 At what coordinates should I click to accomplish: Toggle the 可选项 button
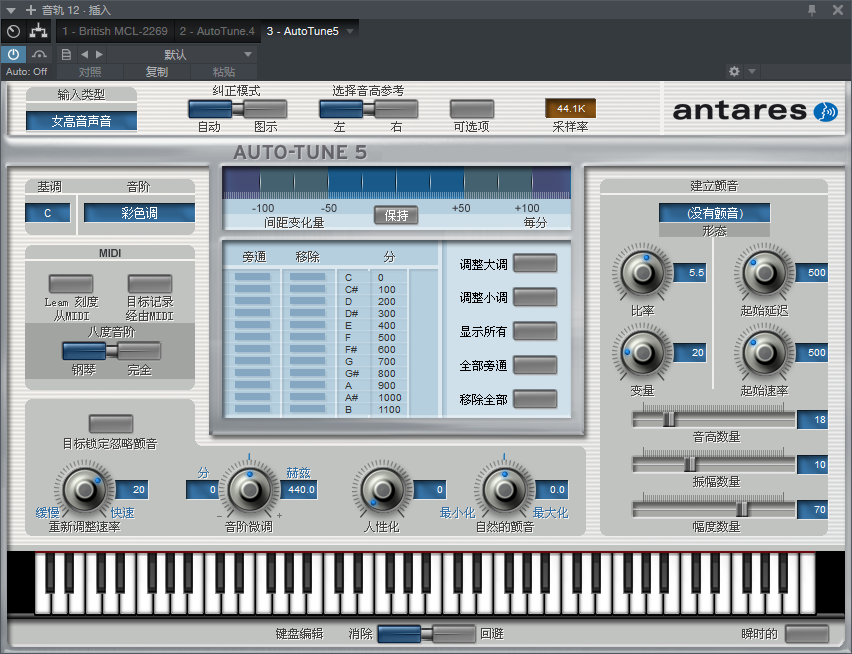[x=472, y=109]
